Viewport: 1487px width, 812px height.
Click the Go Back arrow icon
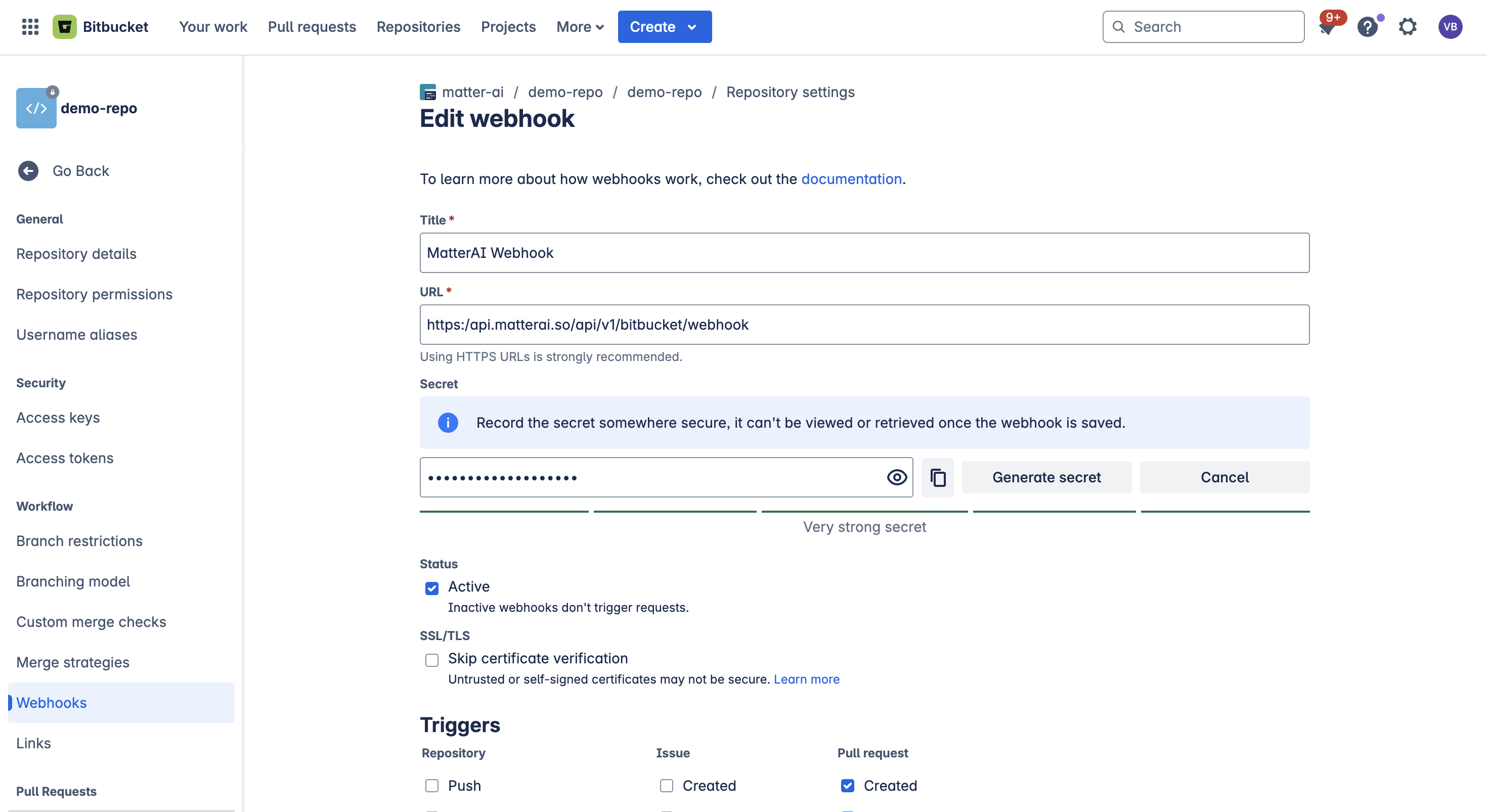[x=28, y=171]
